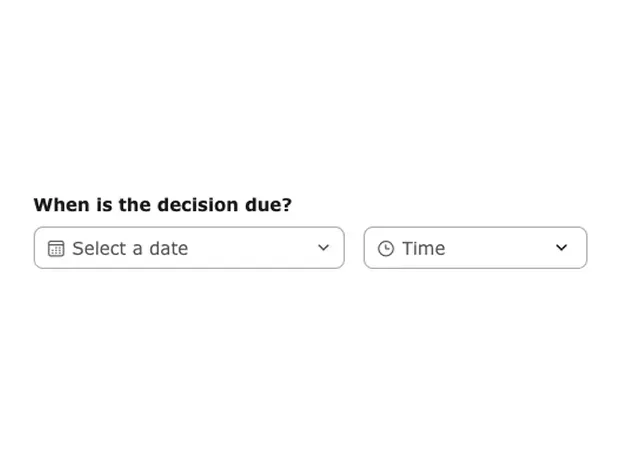Open the Time dropdown

[475, 248]
